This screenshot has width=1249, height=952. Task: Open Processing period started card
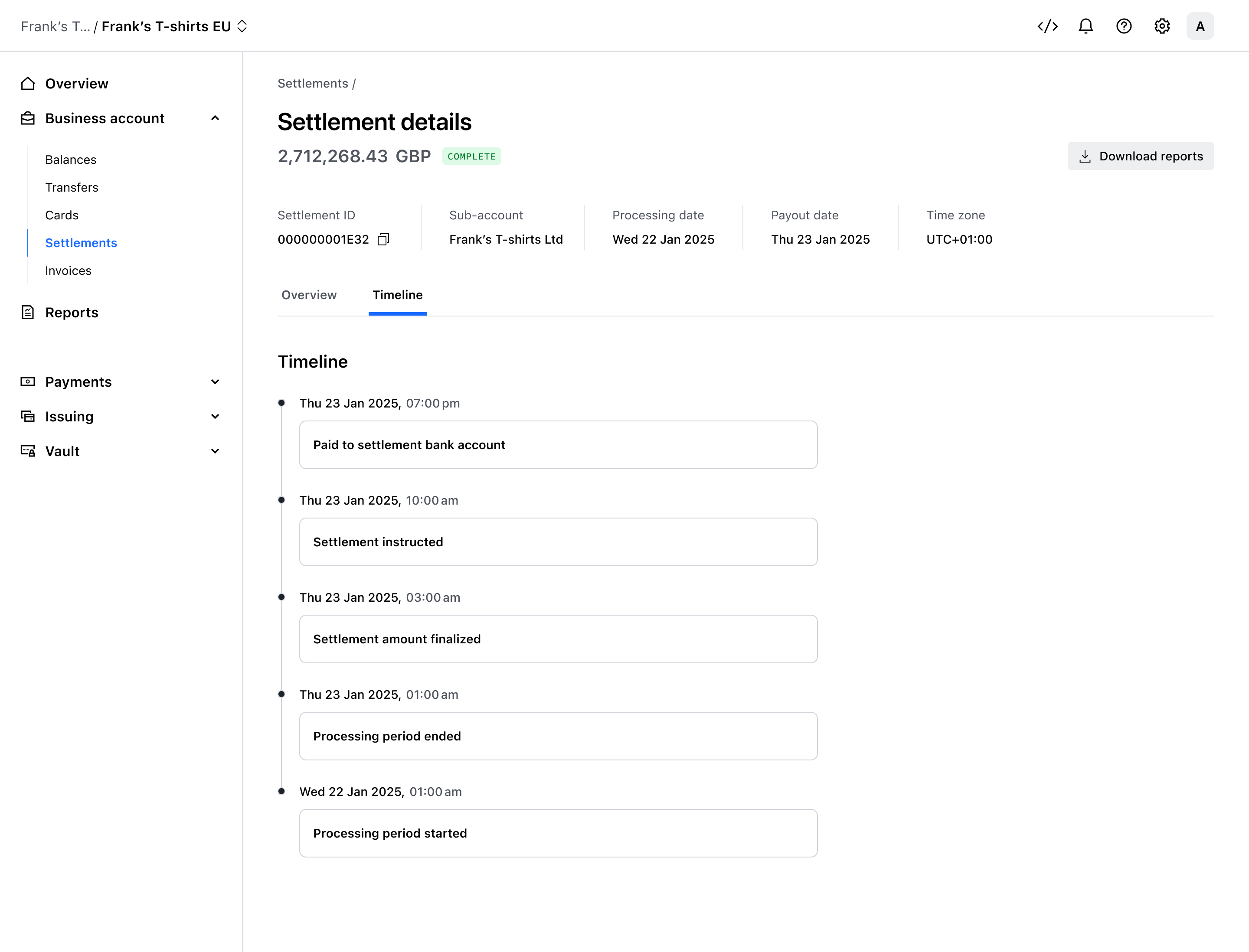pyautogui.click(x=558, y=833)
